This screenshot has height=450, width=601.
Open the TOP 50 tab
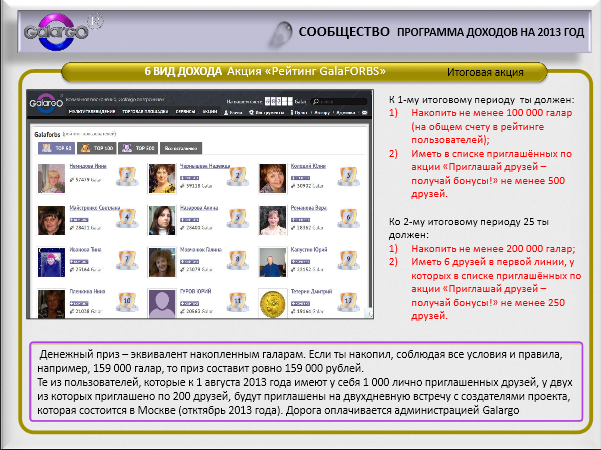[56, 148]
